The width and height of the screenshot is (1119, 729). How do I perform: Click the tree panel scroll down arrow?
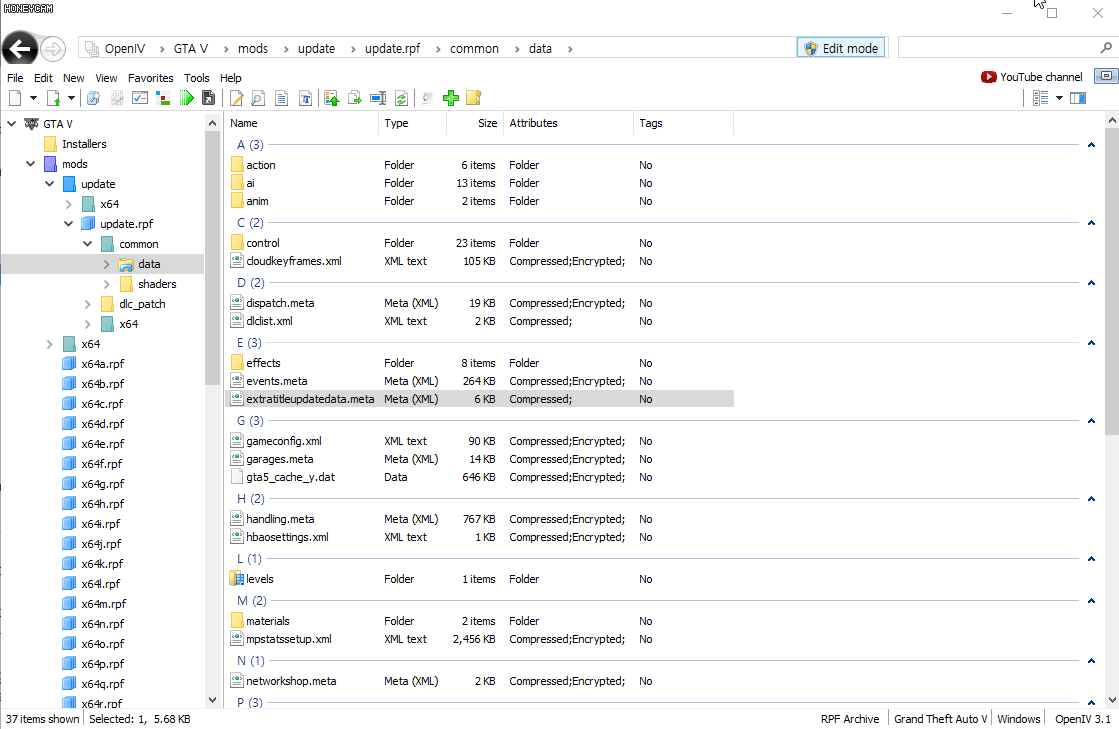point(212,700)
